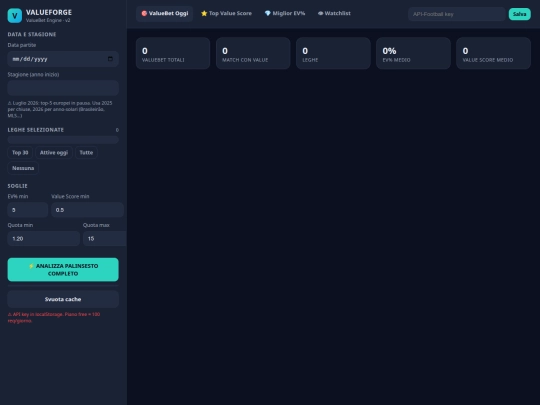Save the API key with Salva
The width and height of the screenshot is (540, 405).
tap(519, 14)
